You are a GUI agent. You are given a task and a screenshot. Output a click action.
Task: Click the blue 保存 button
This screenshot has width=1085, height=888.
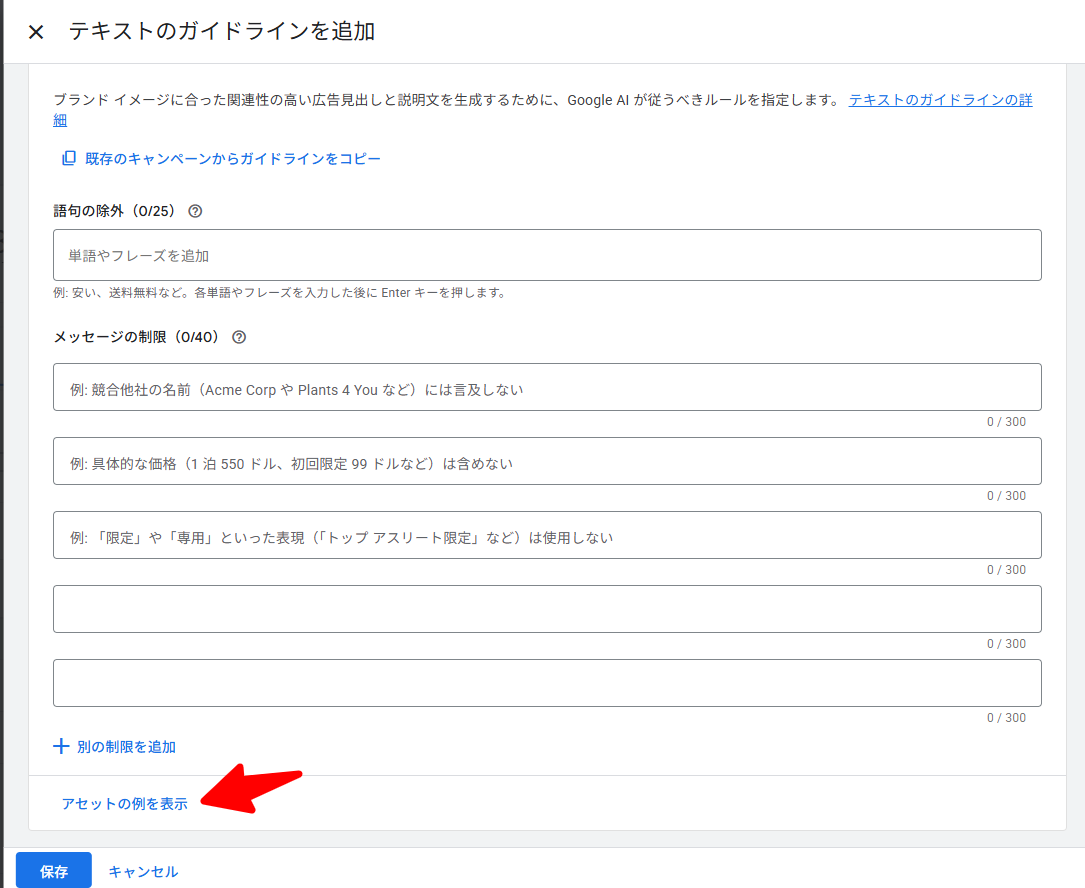point(54,871)
